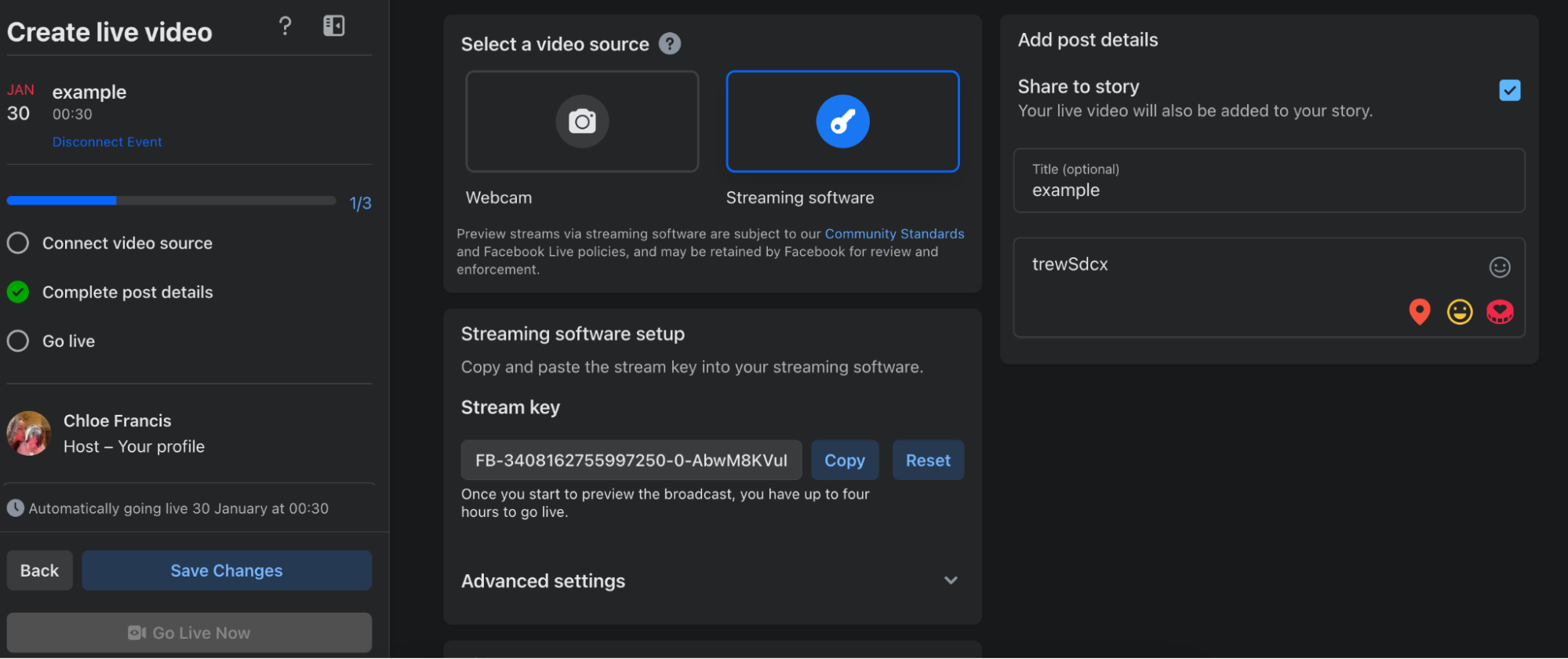Click the help question mark icon beside Create live video
Screen dimensions: 1568x659
(x=286, y=26)
